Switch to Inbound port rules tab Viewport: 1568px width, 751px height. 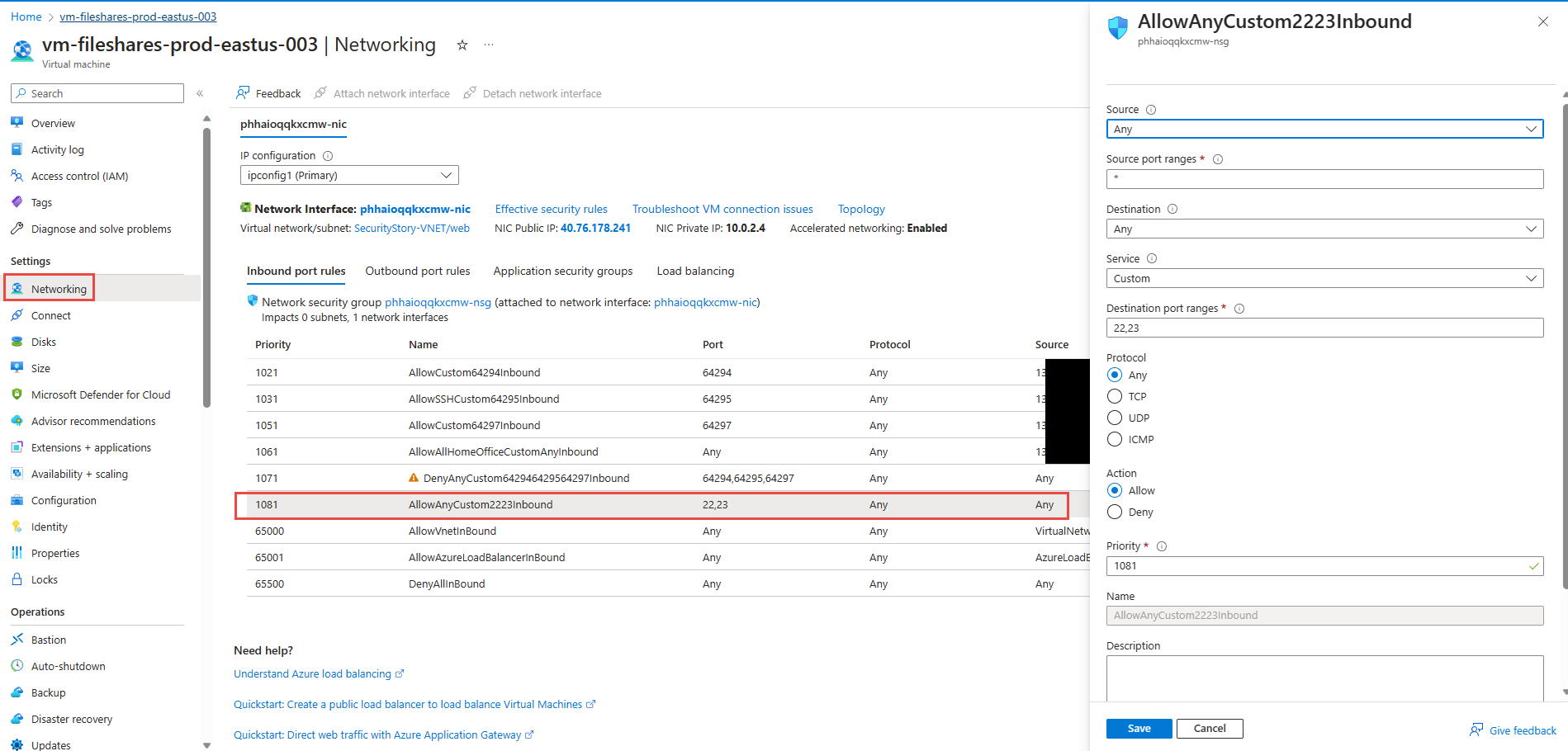296,271
